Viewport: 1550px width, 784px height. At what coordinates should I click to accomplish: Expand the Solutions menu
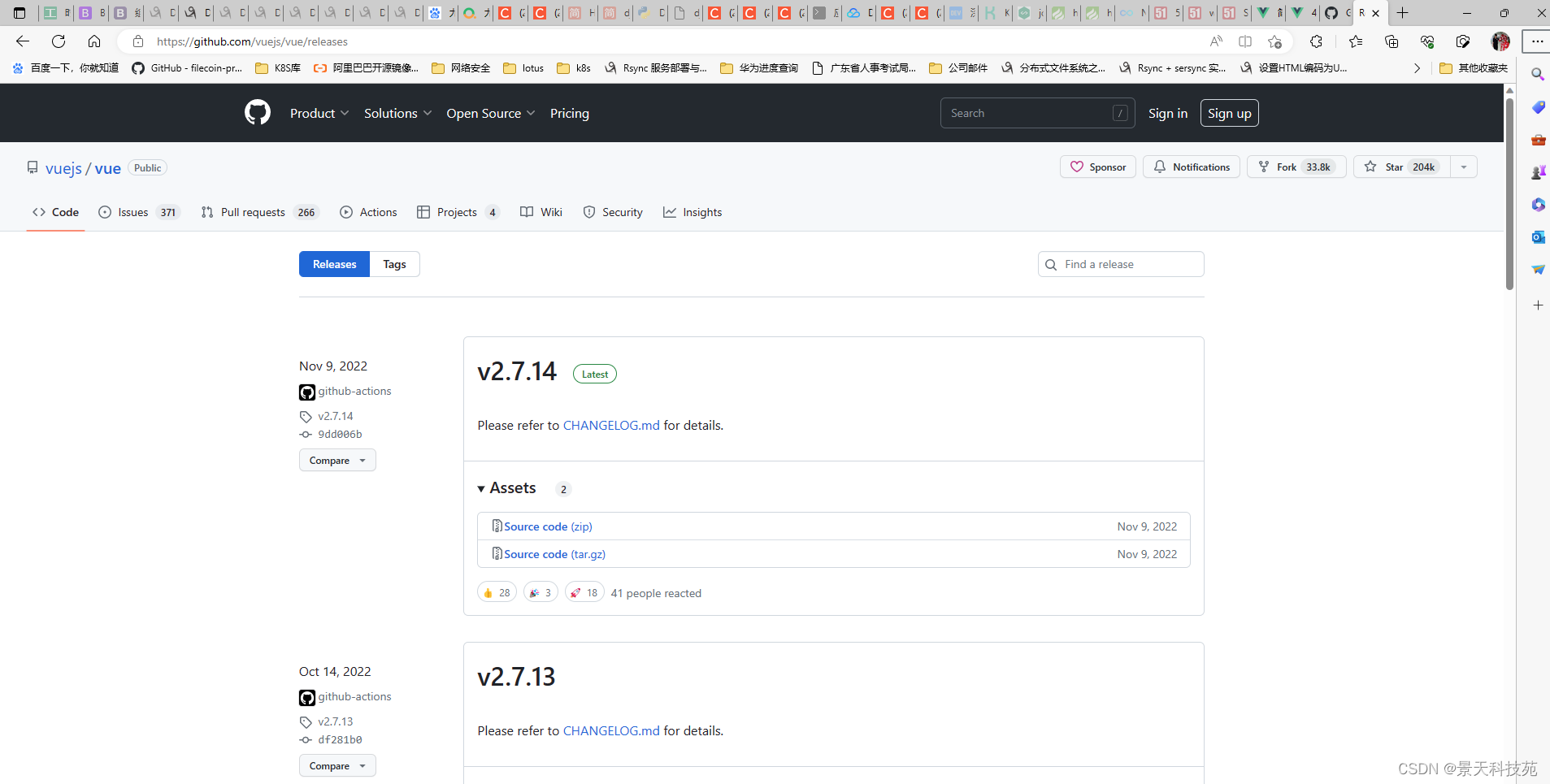(397, 113)
